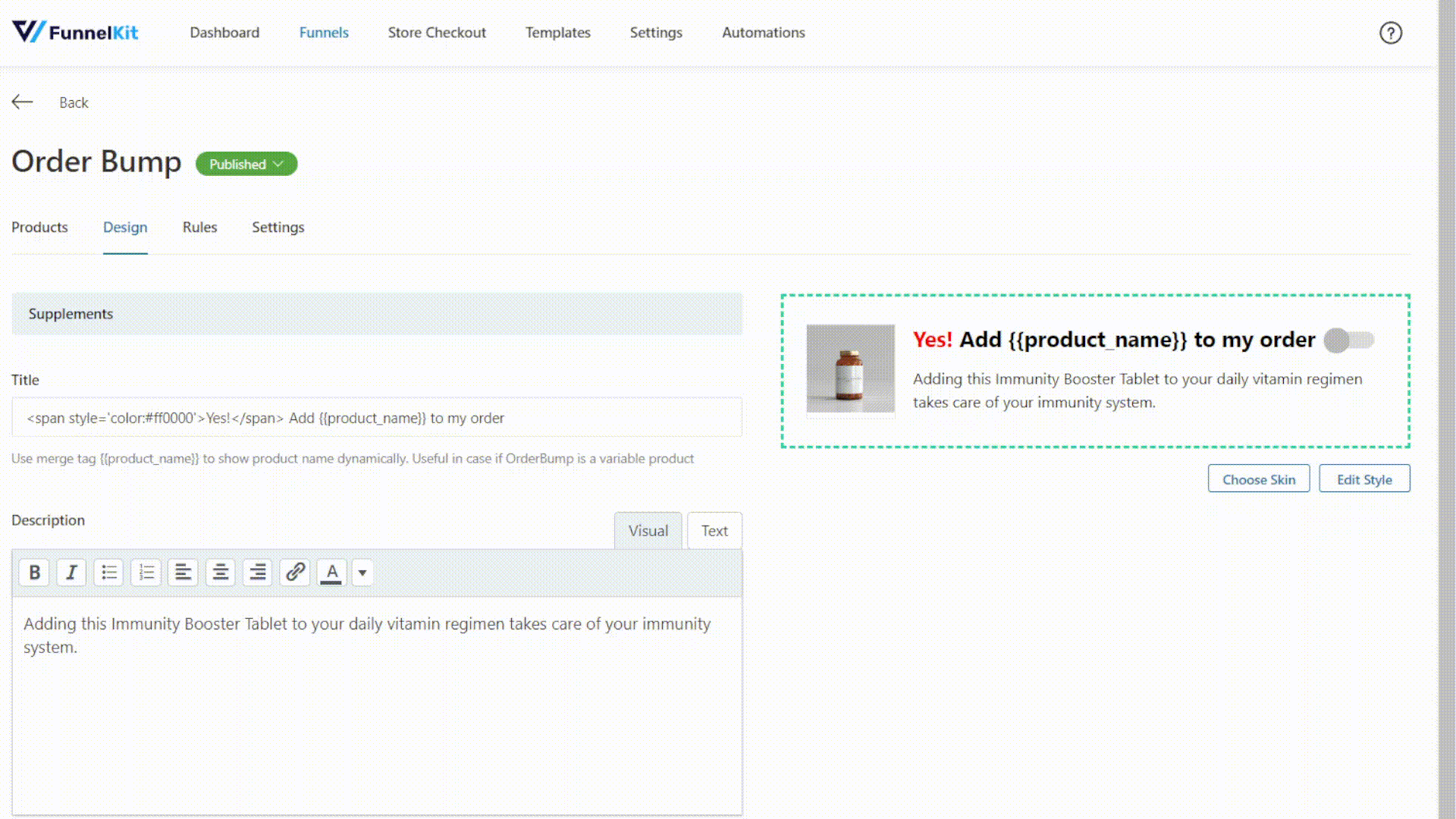Click into the Title input field

pos(377,418)
